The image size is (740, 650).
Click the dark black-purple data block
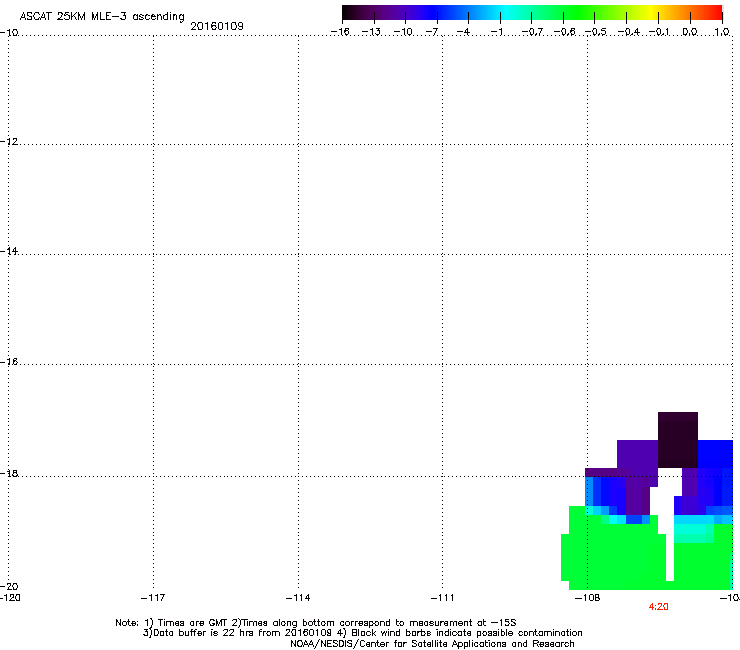(678, 440)
